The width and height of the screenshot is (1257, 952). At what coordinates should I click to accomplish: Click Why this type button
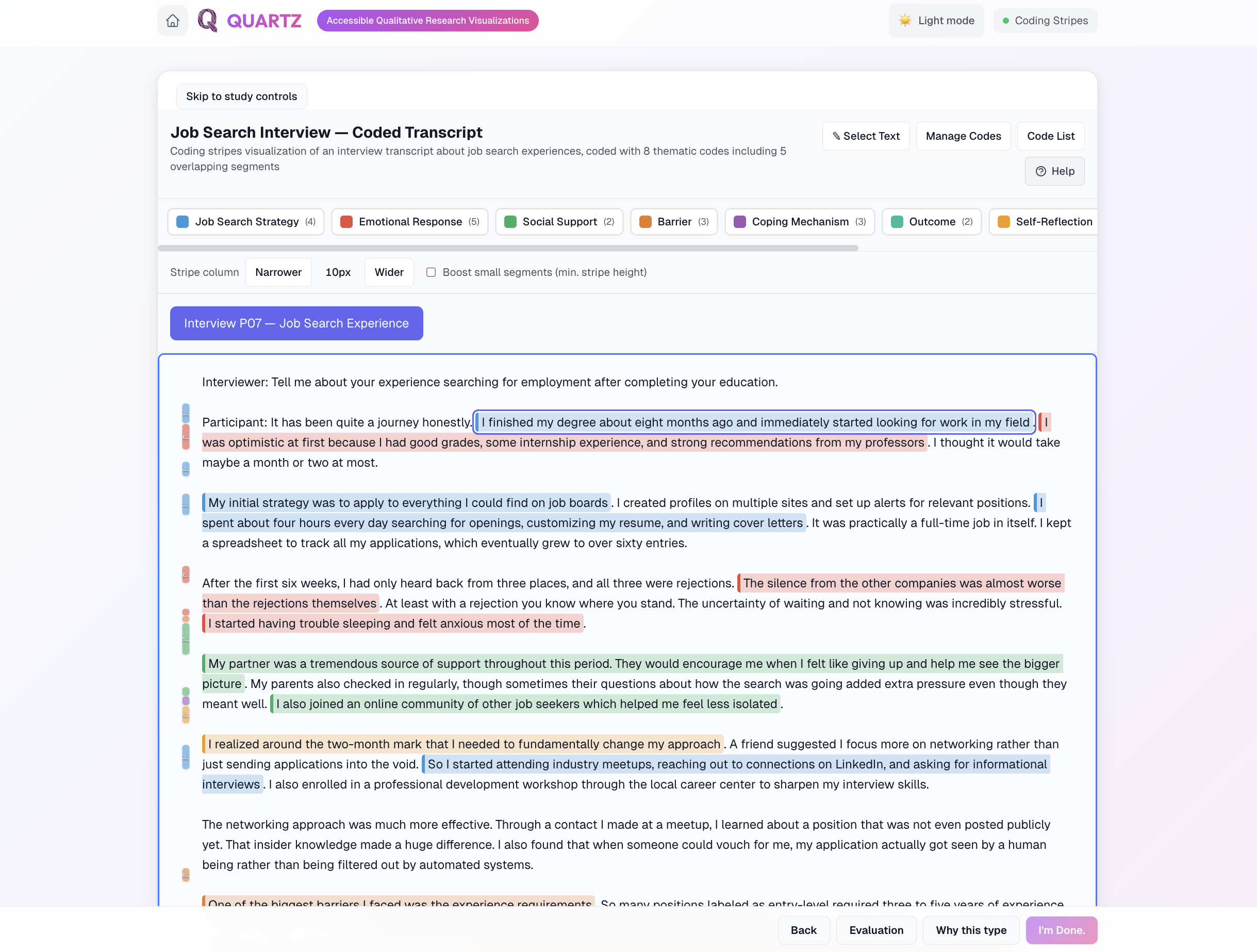(x=971, y=930)
